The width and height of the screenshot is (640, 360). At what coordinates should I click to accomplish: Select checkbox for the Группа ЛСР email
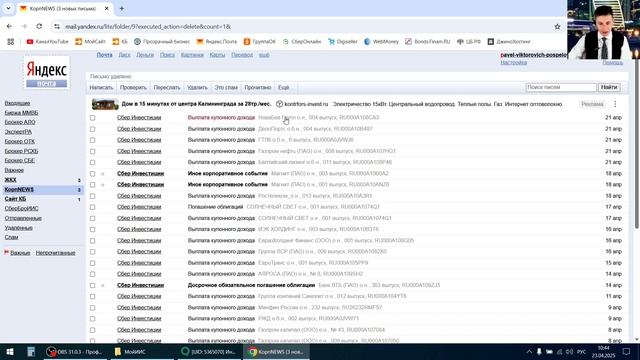93,252
